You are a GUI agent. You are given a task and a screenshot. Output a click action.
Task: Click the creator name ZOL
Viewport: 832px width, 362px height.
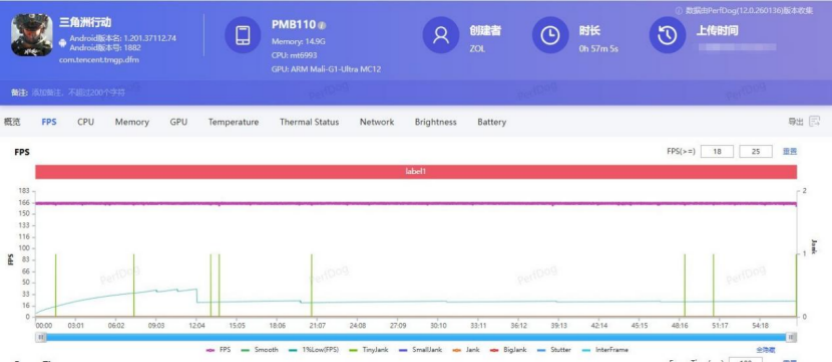tap(477, 49)
